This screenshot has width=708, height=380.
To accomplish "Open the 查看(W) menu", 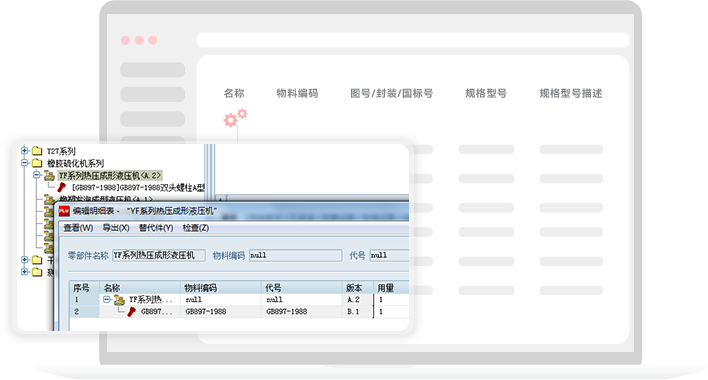I will (x=78, y=228).
